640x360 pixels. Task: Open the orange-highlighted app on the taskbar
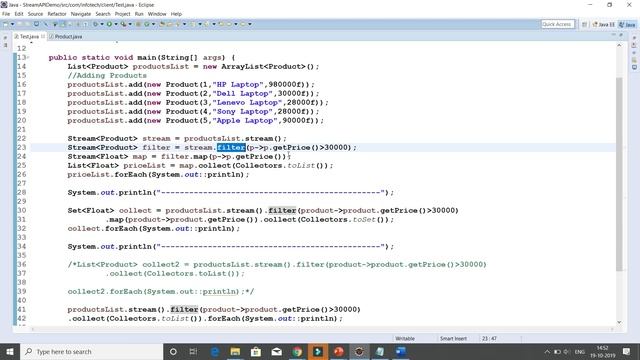(318, 351)
